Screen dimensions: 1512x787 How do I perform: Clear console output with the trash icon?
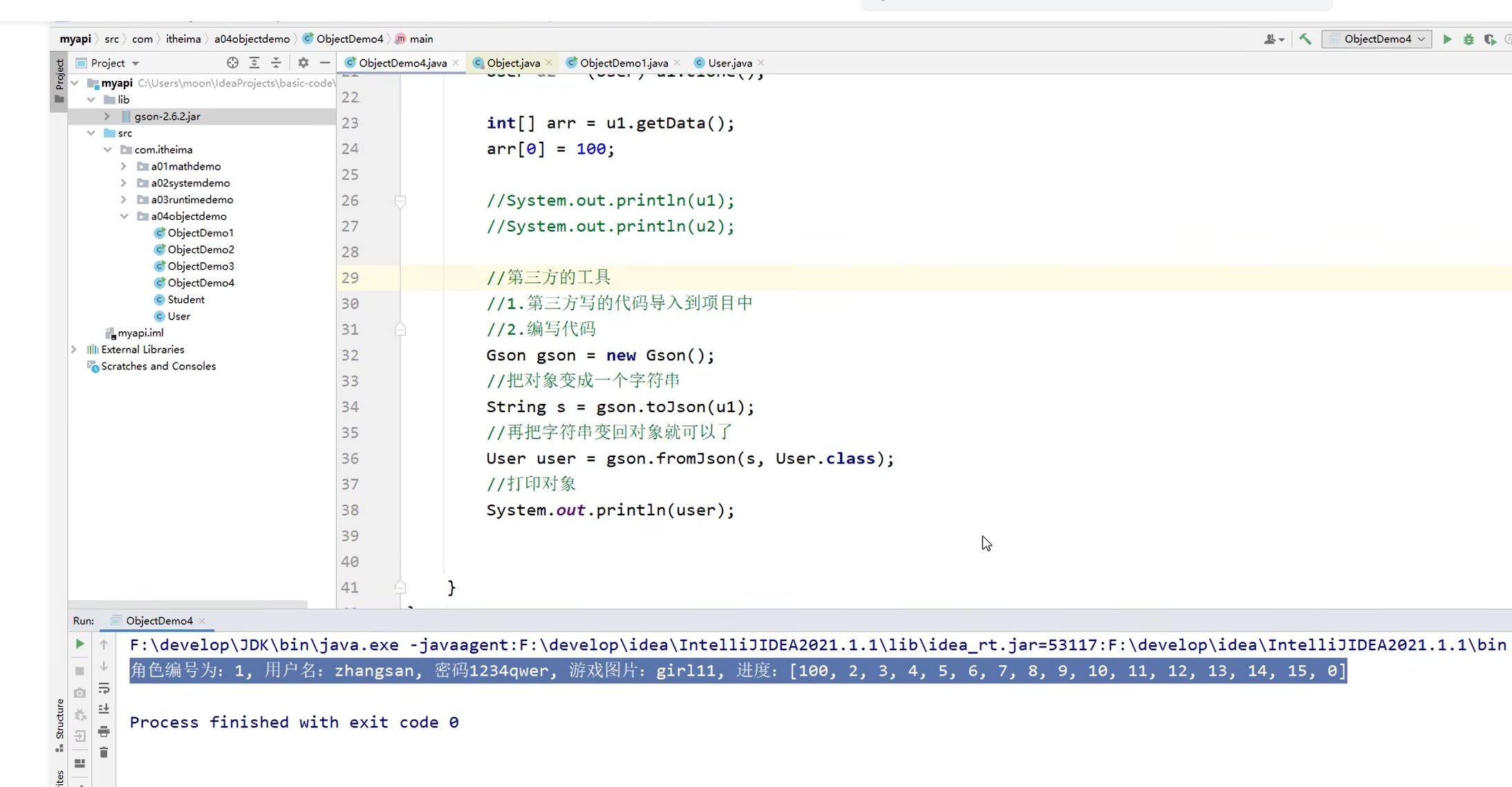tap(104, 752)
